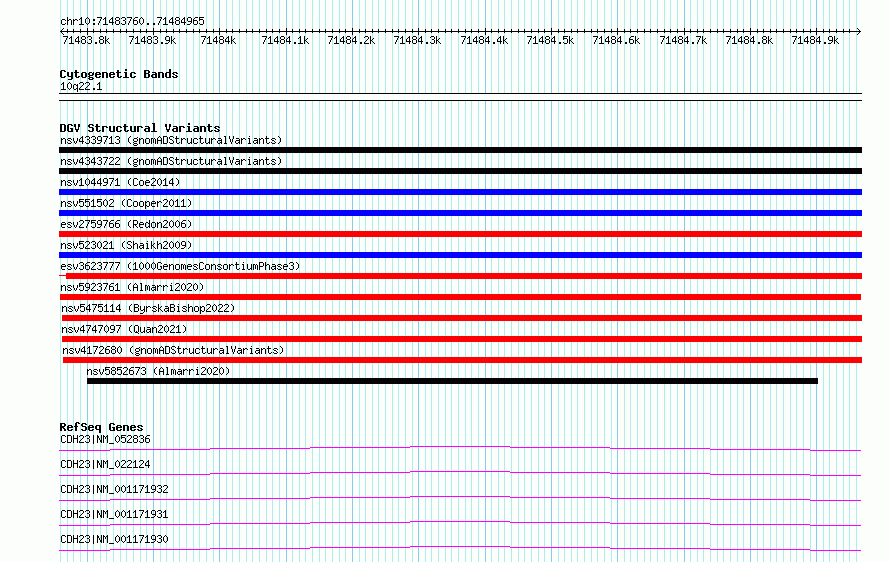The height and width of the screenshot is (562, 890).
Task: Open variant nsv5852673 (Almarri2020) label
Action: pos(158,371)
